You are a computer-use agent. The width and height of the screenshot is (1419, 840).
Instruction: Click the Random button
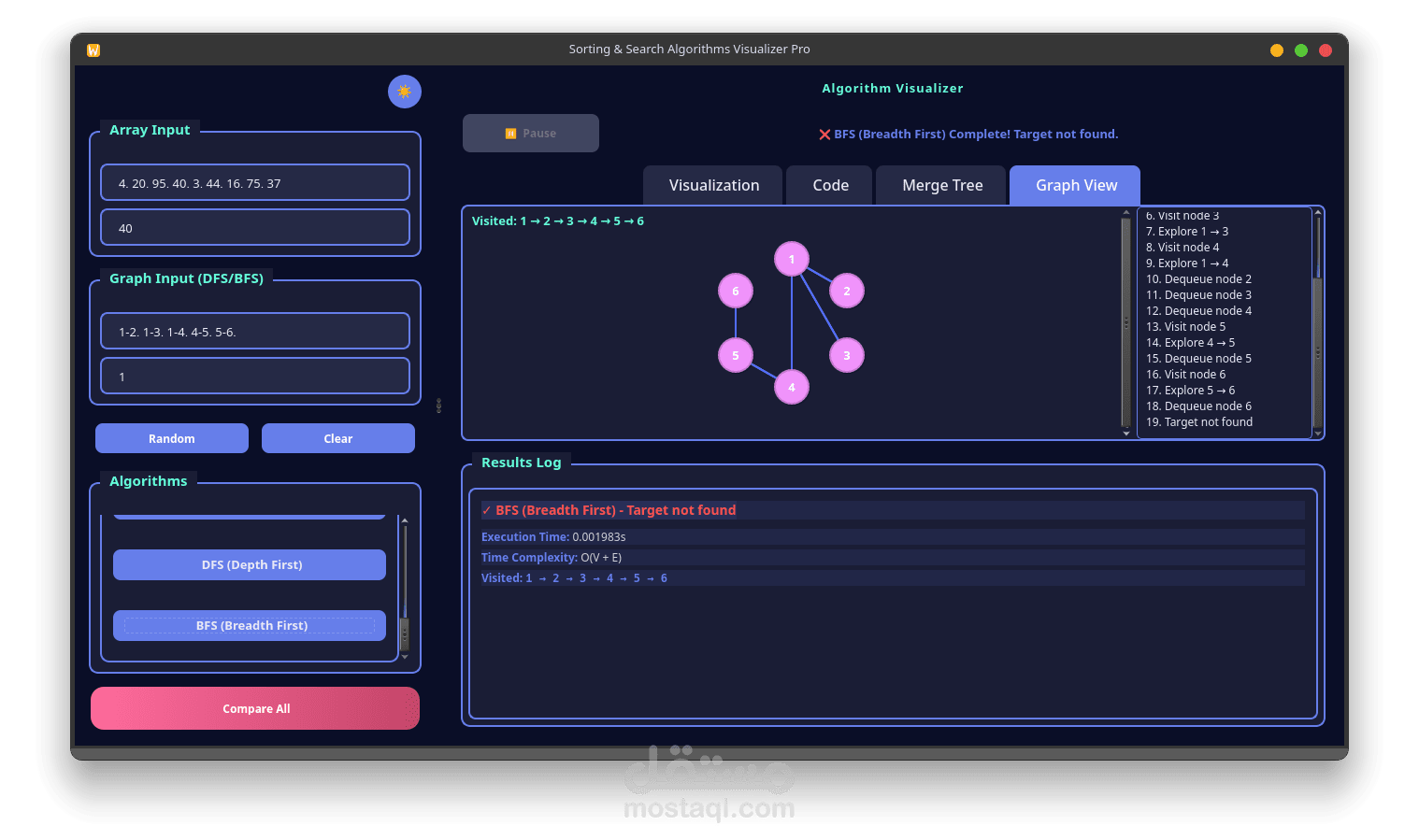click(172, 438)
